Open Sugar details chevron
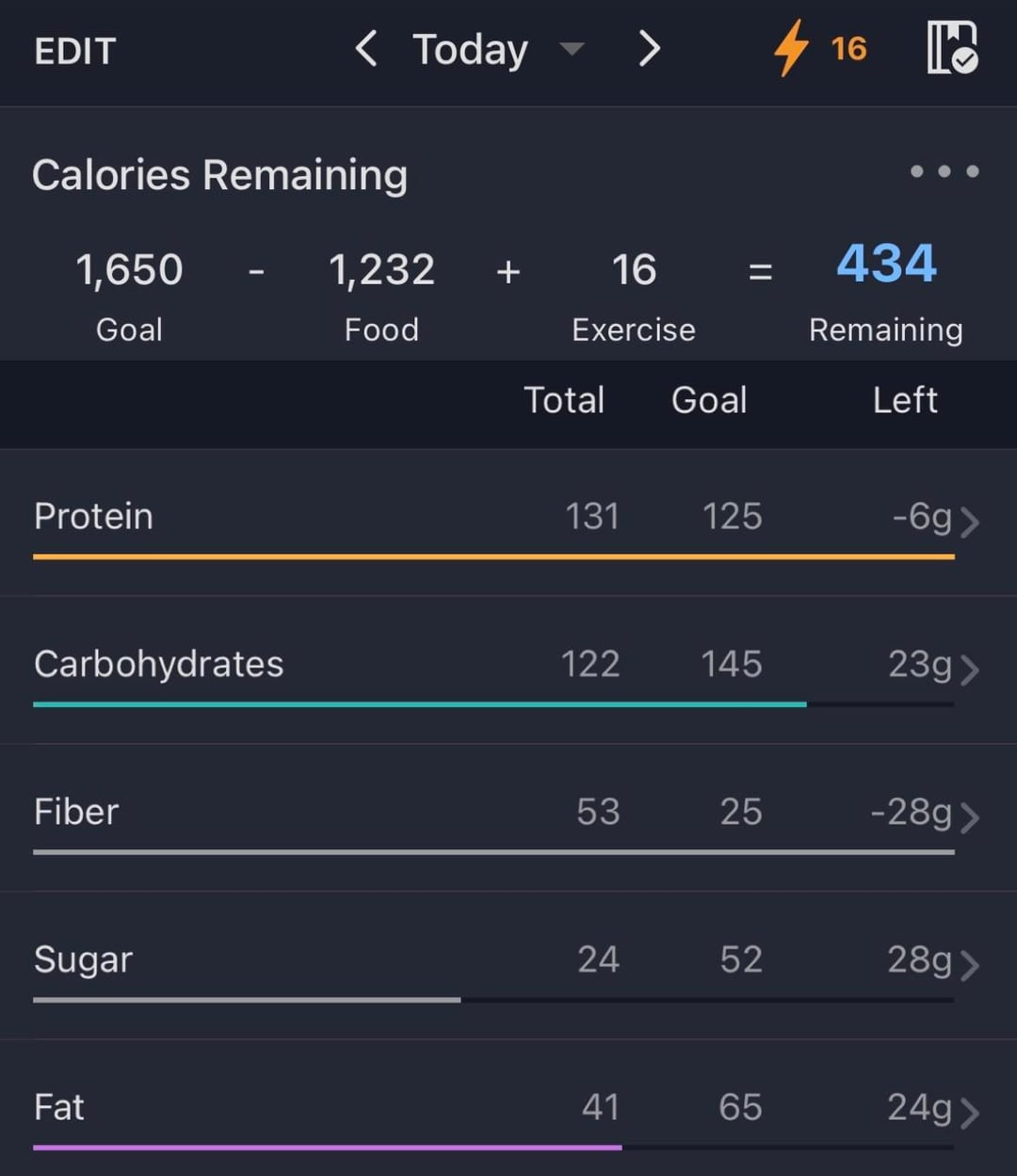The width and height of the screenshot is (1017, 1176). click(x=970, y=964)
